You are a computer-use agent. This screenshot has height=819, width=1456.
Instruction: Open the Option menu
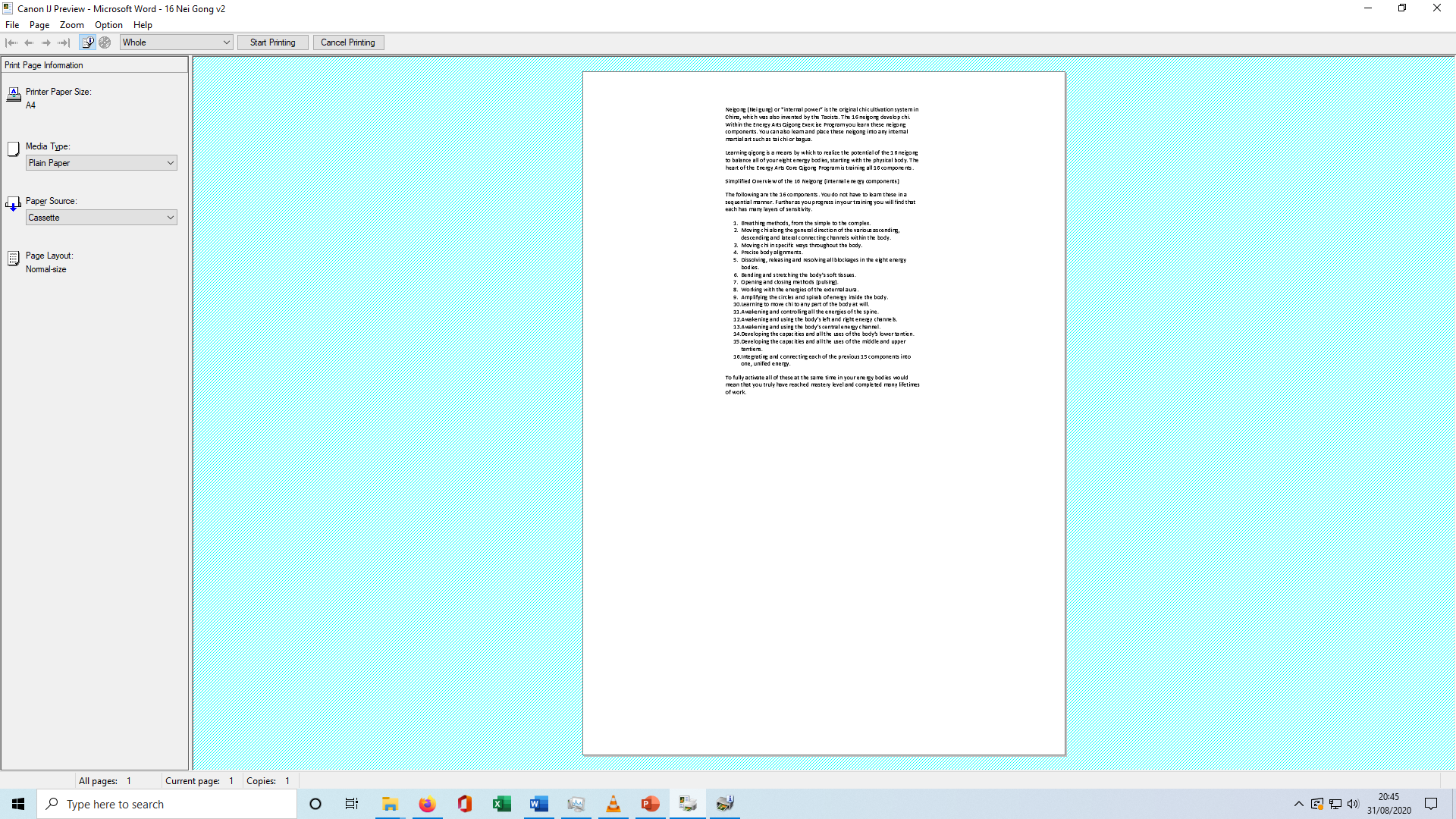108,25
